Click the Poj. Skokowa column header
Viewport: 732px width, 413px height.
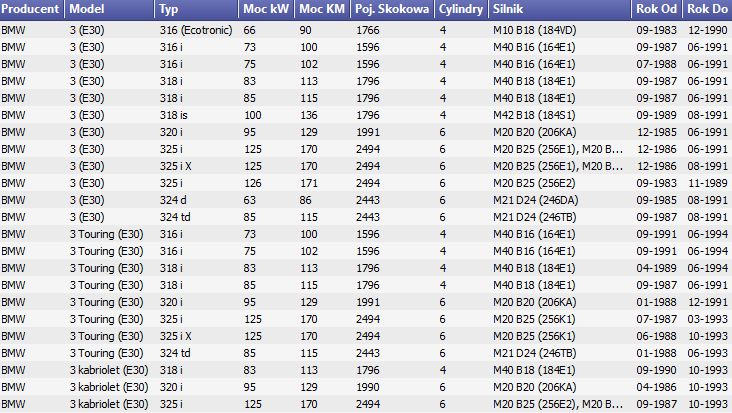click(x=393, y=9)
